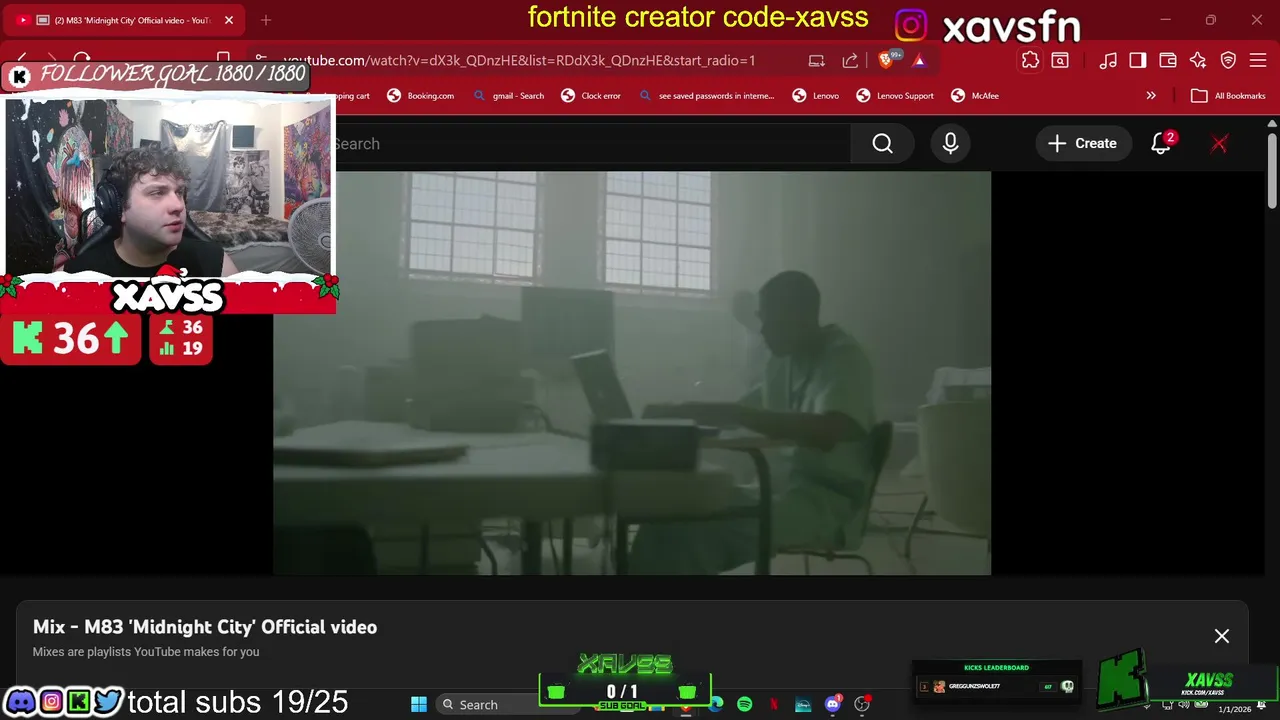Toggle the browser sidebar panel
This screenshot has height=720, width=1280.
[1138, 60]
